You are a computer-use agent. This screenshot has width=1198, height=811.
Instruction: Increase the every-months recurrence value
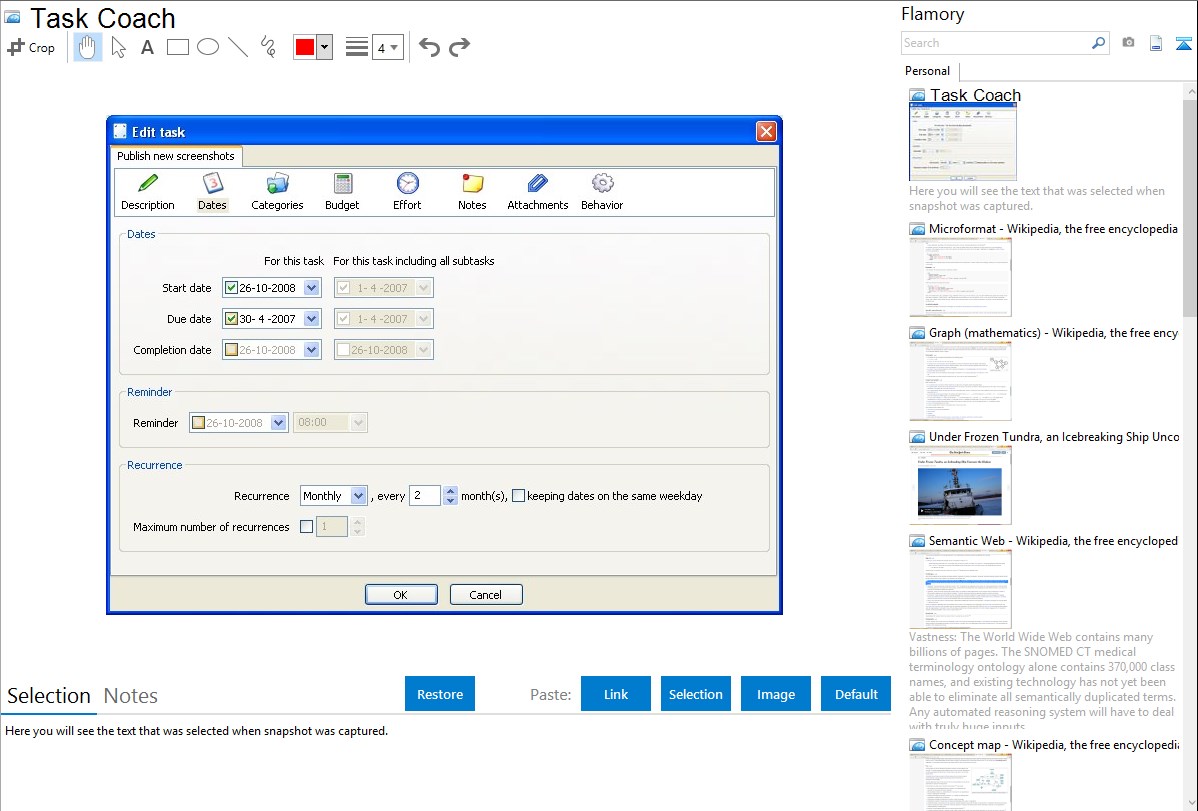click(x=451, y=491)
